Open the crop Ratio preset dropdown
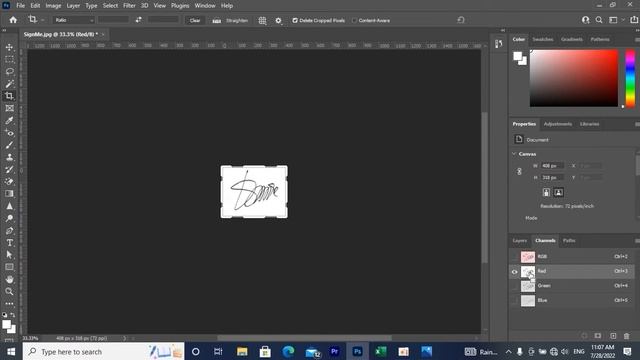The width and height of the screenshot is (640, 360). tap(74, 20)
